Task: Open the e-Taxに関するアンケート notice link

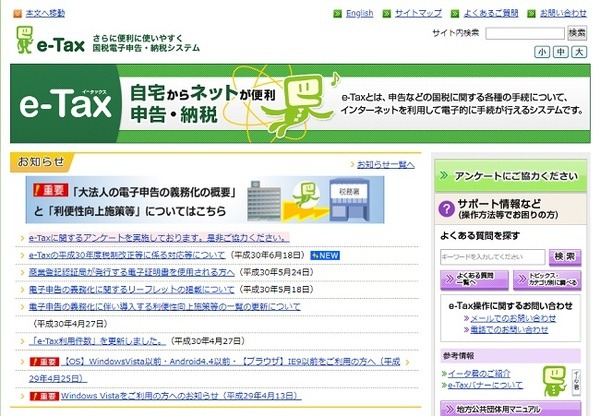Action: pyautogui.click(x=159, y=238)
